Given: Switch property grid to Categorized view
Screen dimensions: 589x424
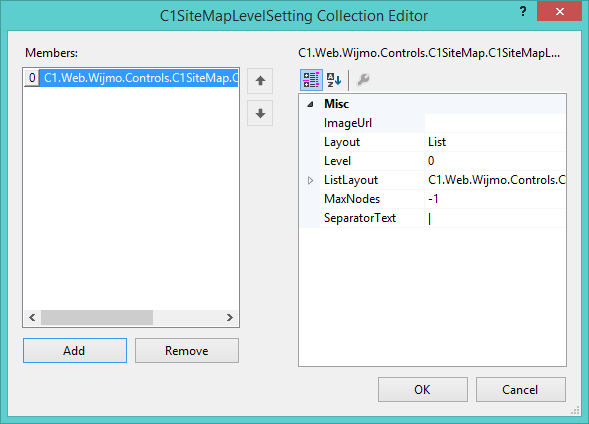Looking at the screenshot, I should 311,80.
